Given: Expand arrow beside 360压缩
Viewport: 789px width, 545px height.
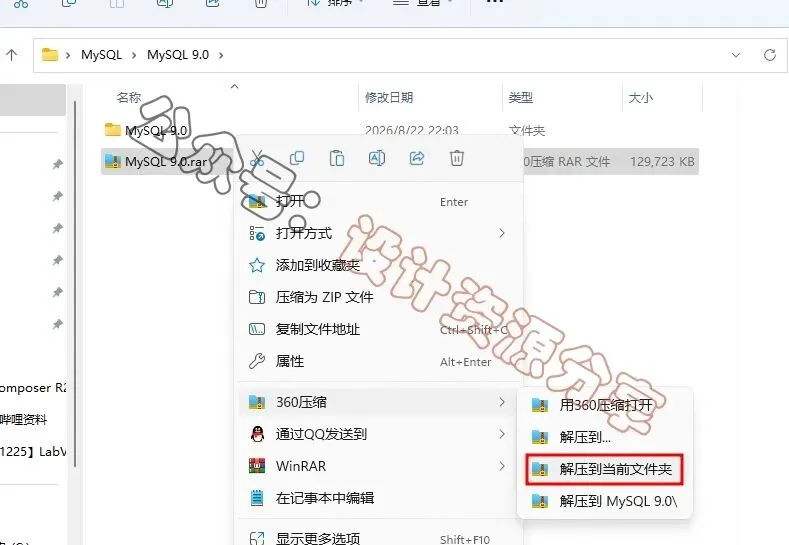Looking at the screenshot, I should pyautogui.click(x=502, y=402).
